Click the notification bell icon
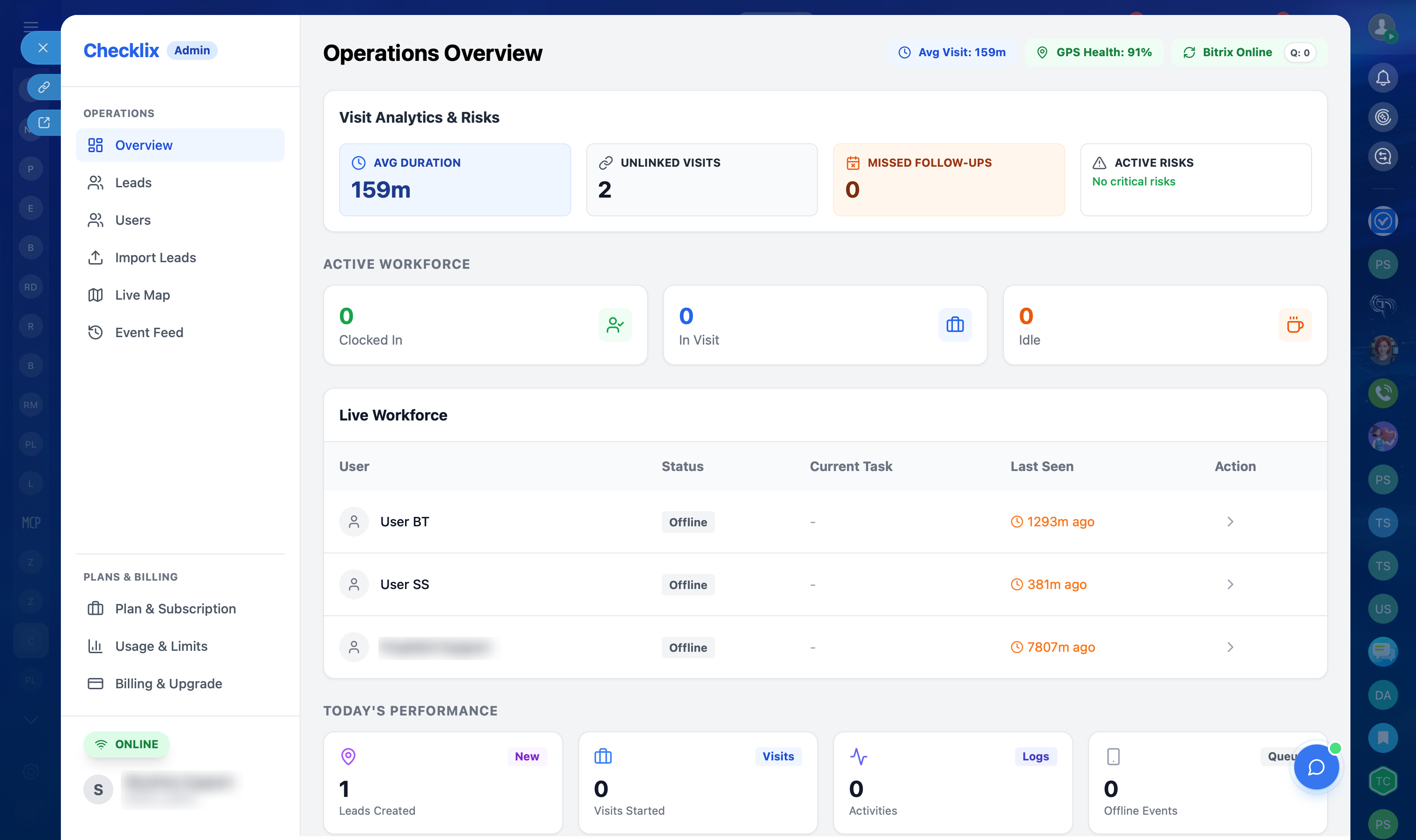 pyautogui.click(x=1383, y=78)
